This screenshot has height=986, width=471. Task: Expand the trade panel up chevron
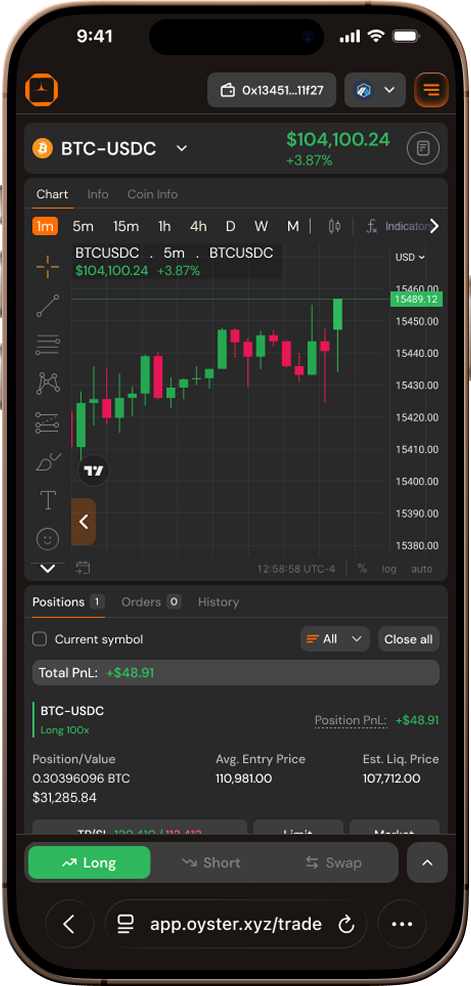pyautogui.click(x=428, y=863)
